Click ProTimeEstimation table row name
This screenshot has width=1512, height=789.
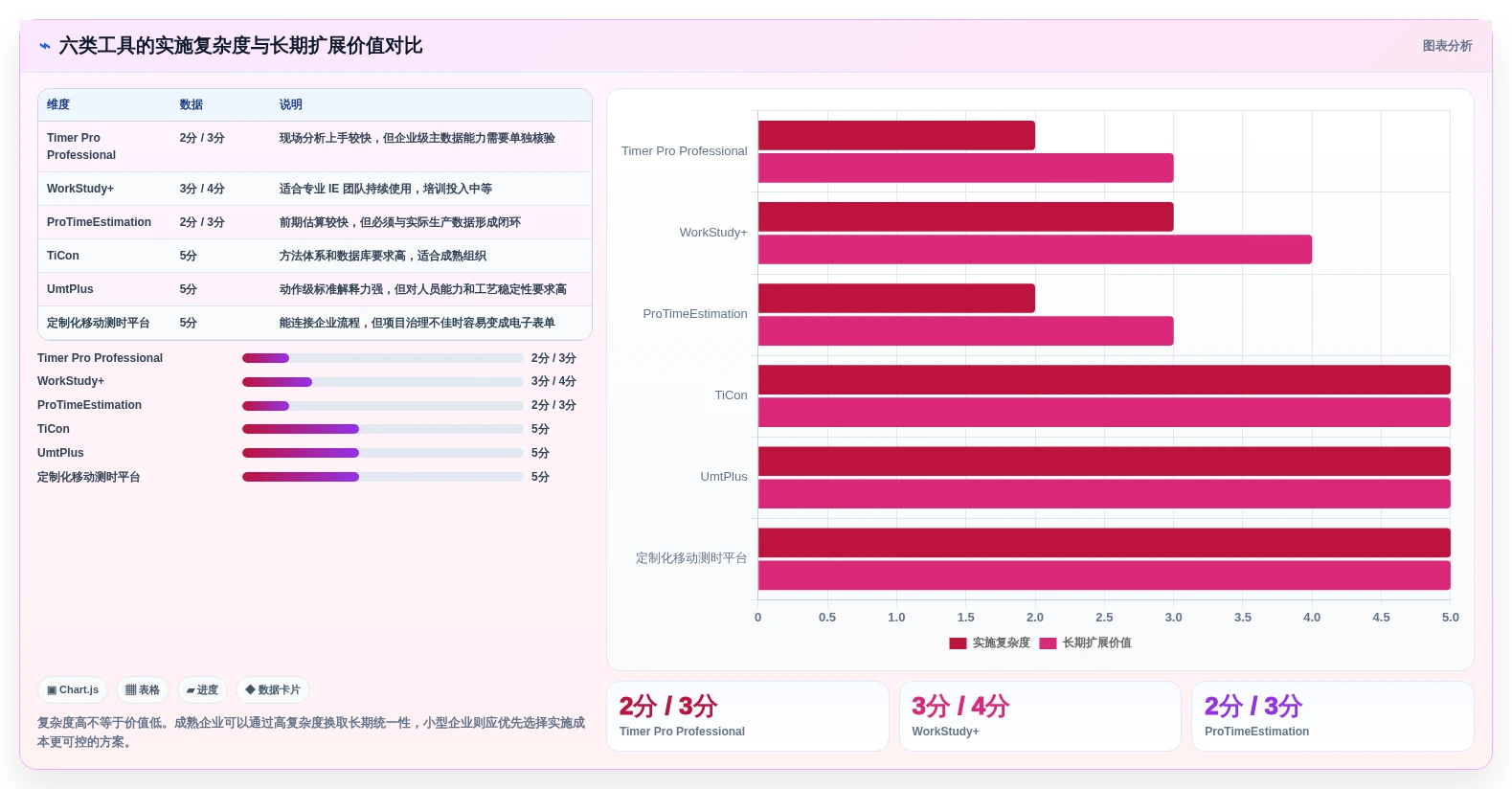pos(99,222)
